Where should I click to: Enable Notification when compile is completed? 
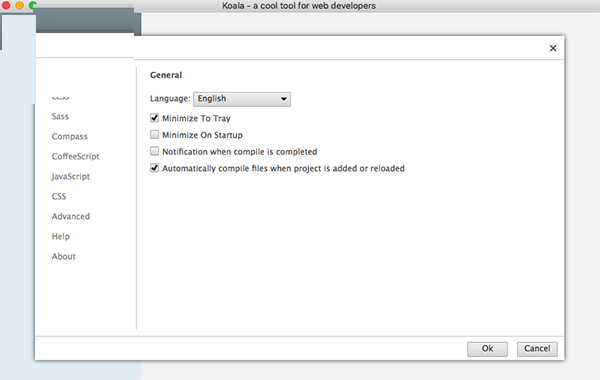[154, 152]
